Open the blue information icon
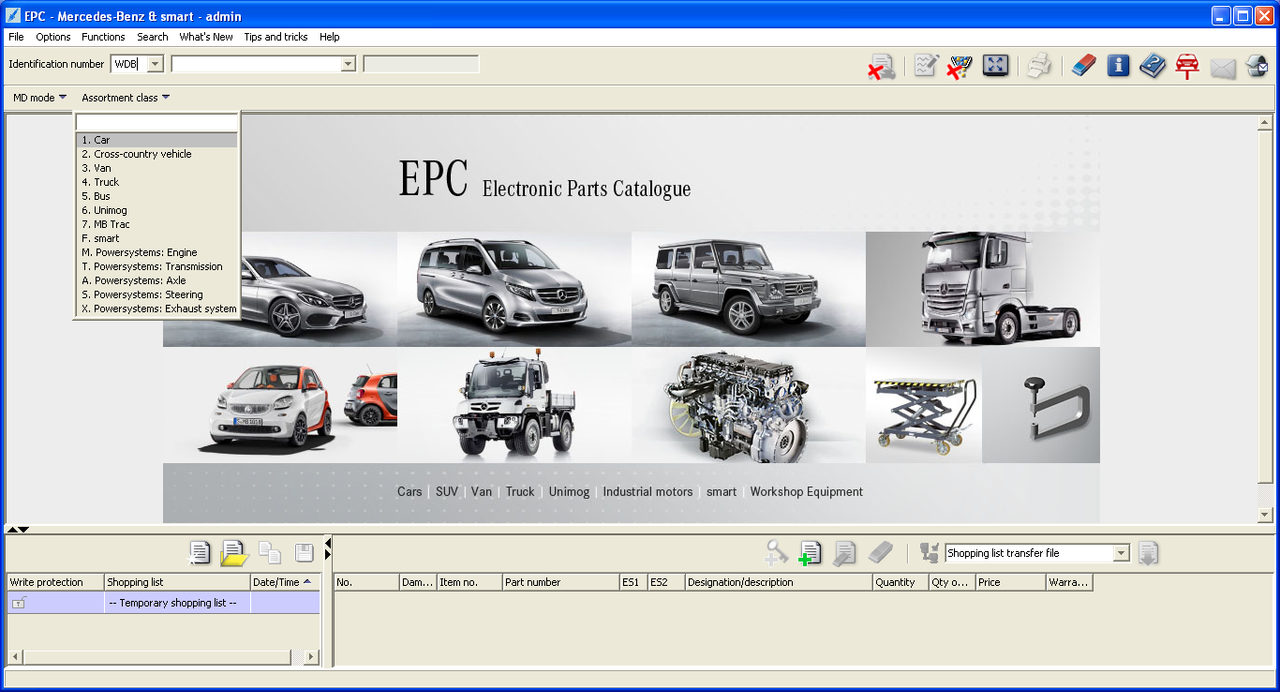The height and width of the screenshot is (692, 1280). (1118, 66)
